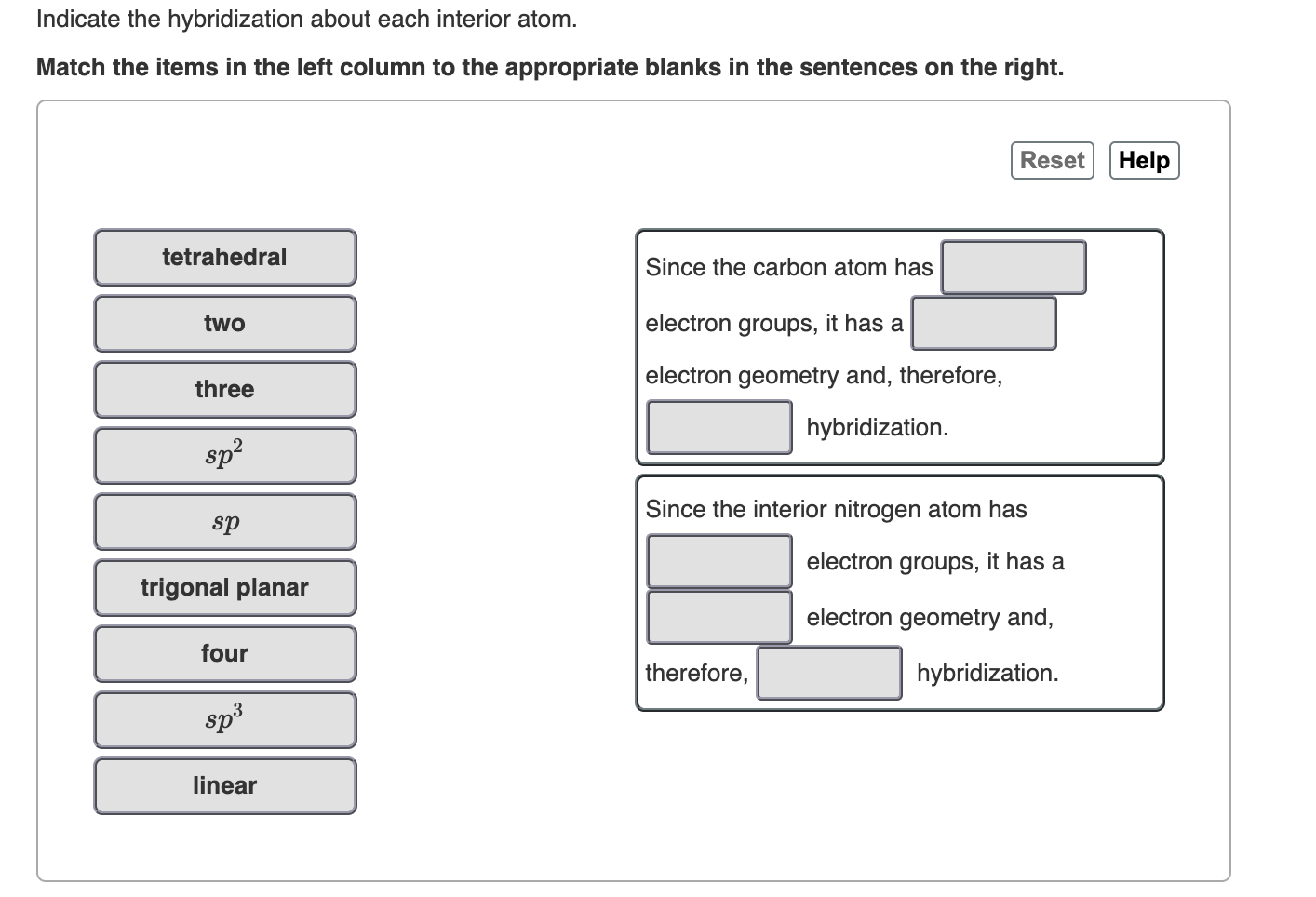This screenshot has width=1316, height=897.
Task: Click the Reset button
Action: tap(1051, 159)
